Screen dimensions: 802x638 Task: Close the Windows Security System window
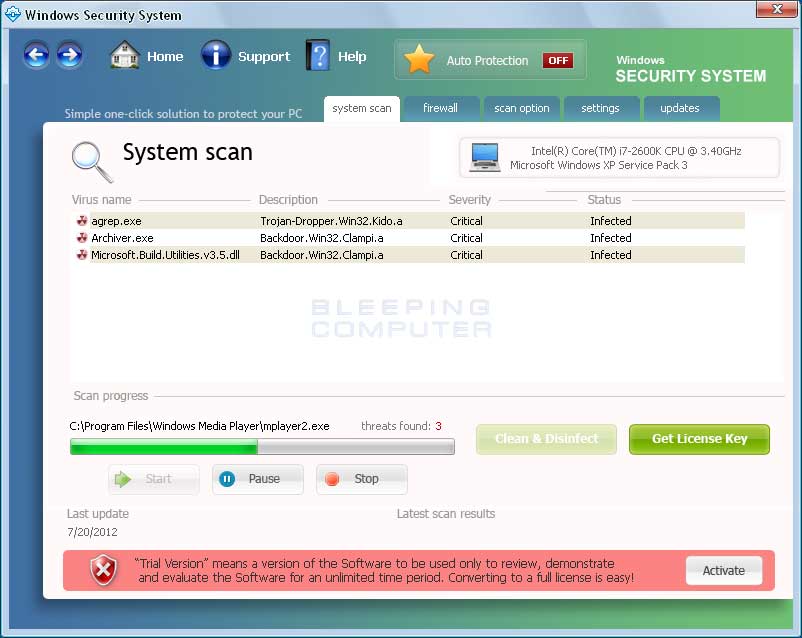[x=776, y=9]
